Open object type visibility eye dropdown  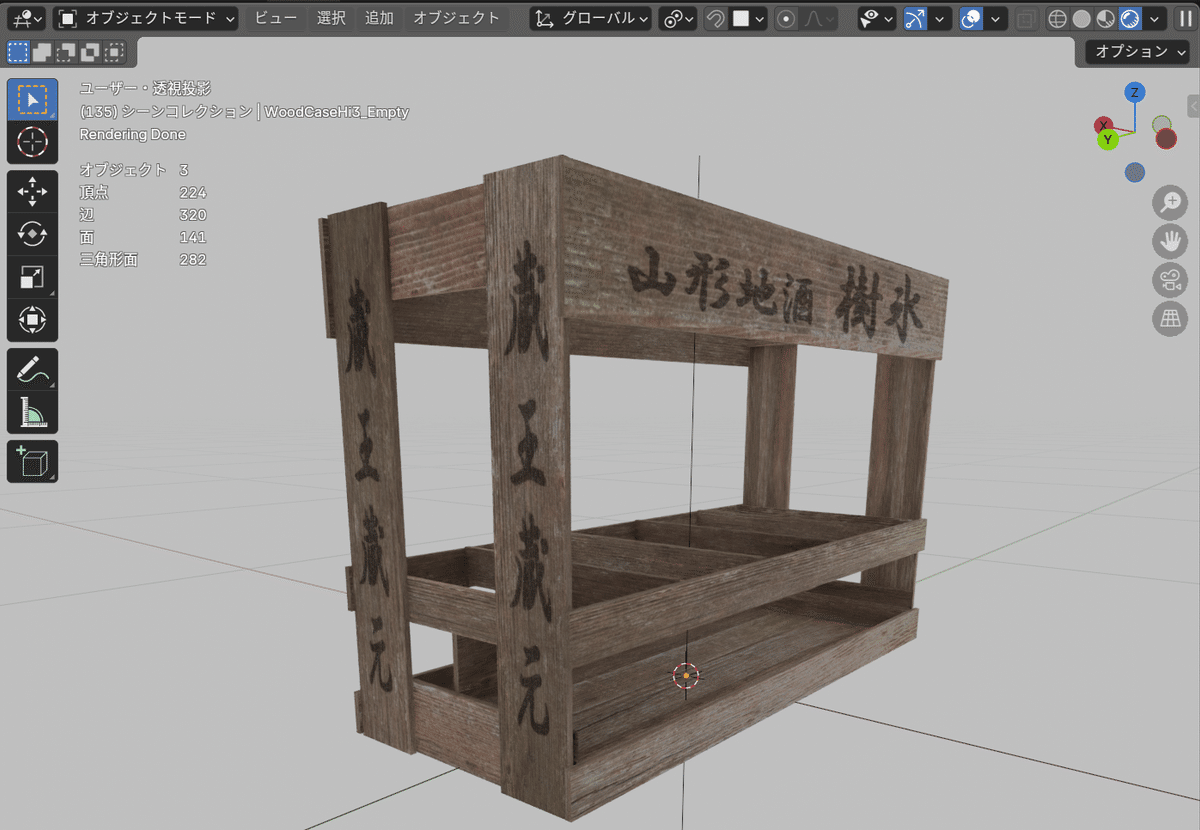(x=876, y=18)
